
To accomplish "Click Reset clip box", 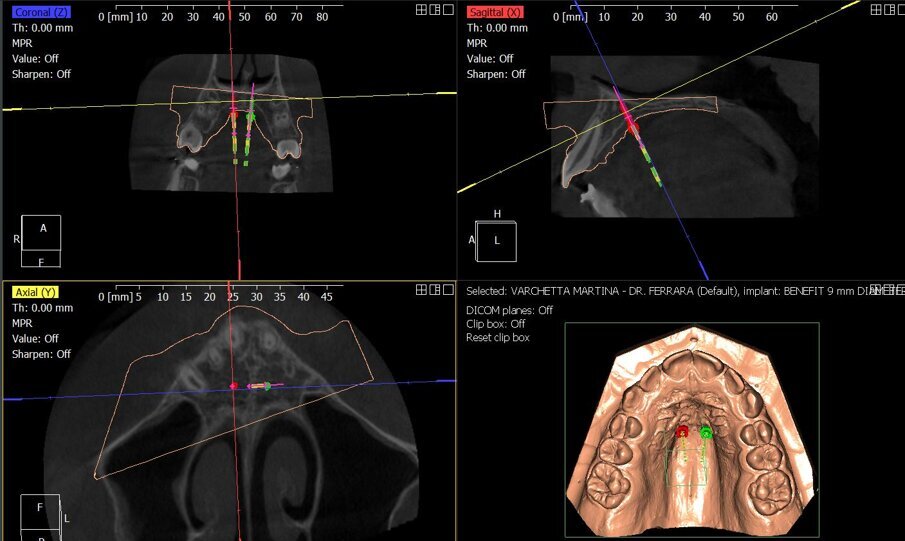I will point(498,338).
